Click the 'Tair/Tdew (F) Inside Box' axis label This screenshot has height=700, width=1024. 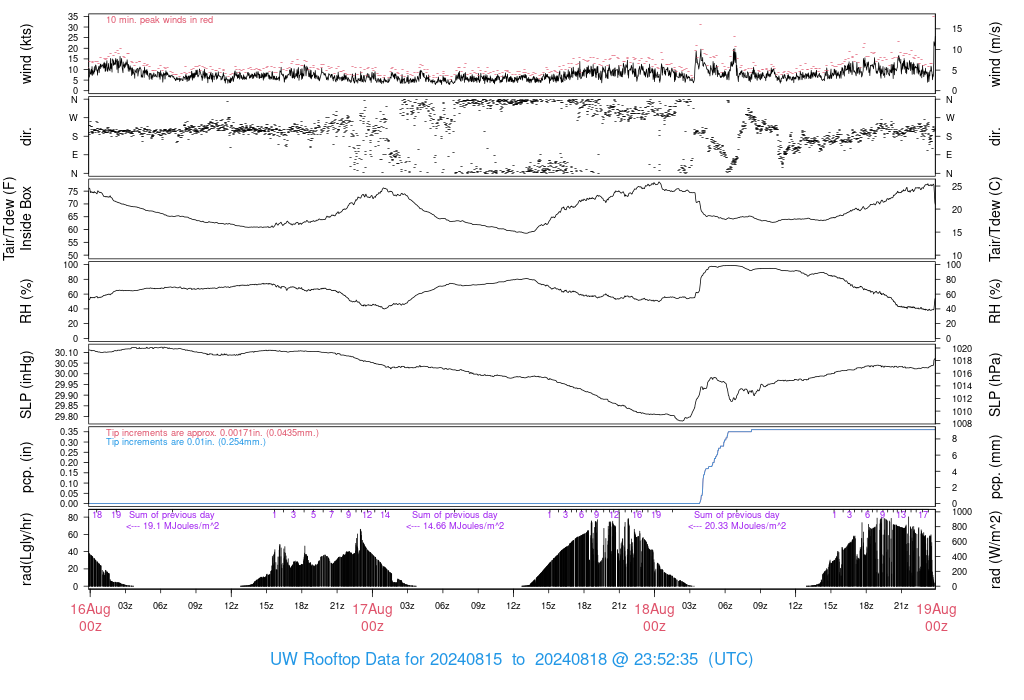(17, 218)
